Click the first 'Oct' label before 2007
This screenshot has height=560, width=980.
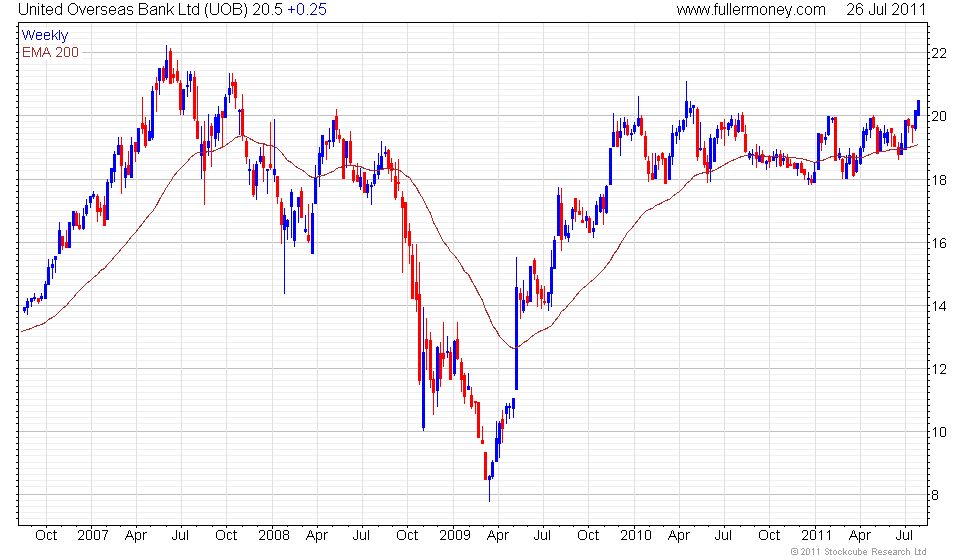tap(46, 536)
